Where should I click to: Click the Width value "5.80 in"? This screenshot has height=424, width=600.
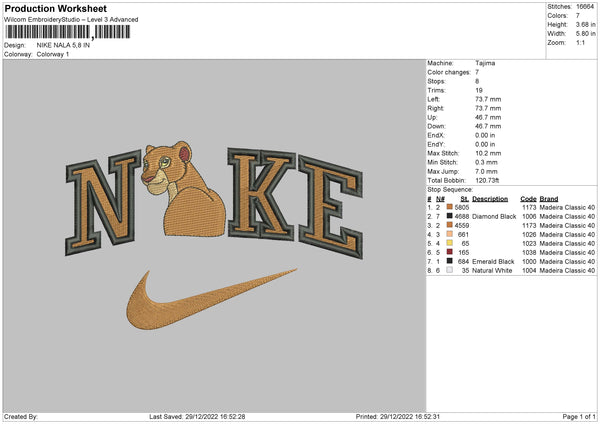pyautogui.click(x=585, y=34)
